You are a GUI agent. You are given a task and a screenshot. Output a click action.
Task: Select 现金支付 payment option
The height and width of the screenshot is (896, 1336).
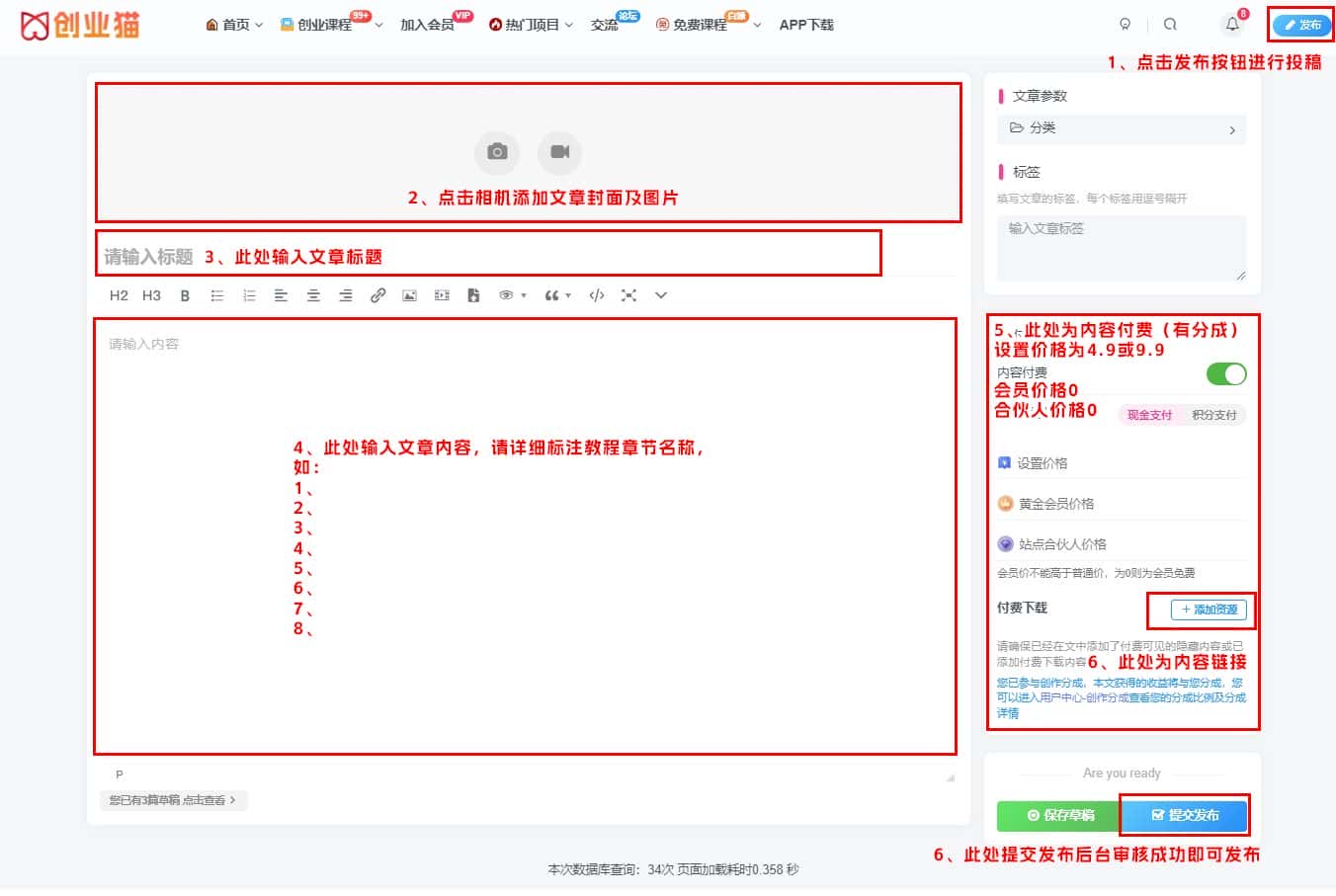coord(1151,415)
